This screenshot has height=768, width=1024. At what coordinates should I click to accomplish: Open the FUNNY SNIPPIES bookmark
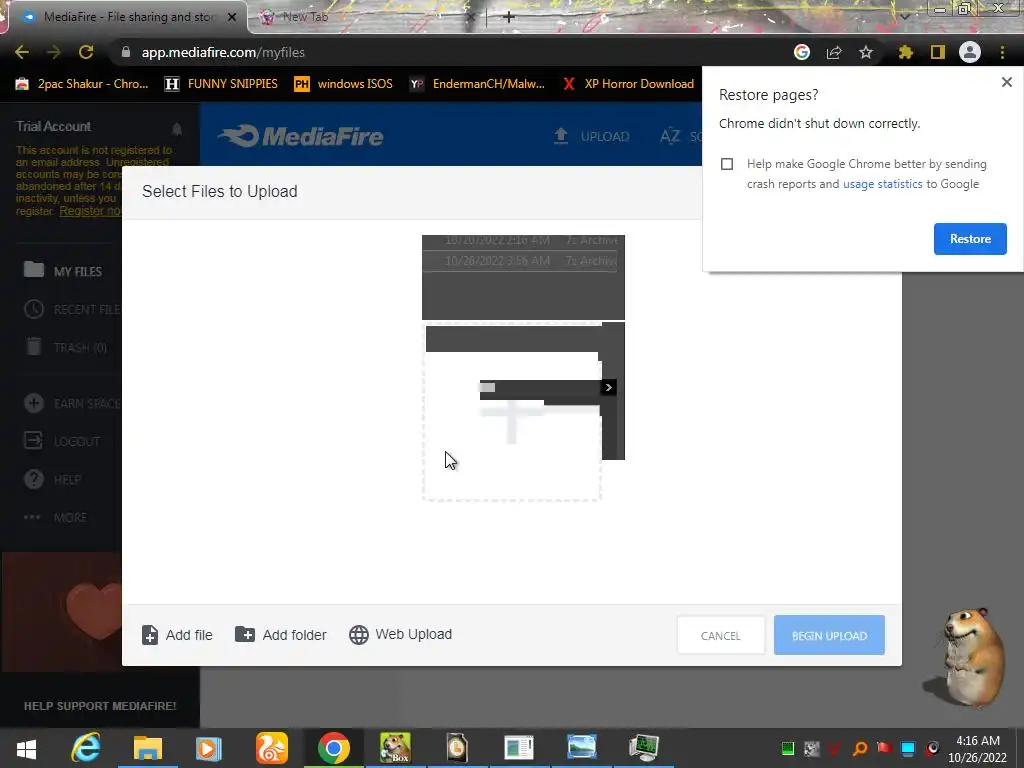(221, 84)
